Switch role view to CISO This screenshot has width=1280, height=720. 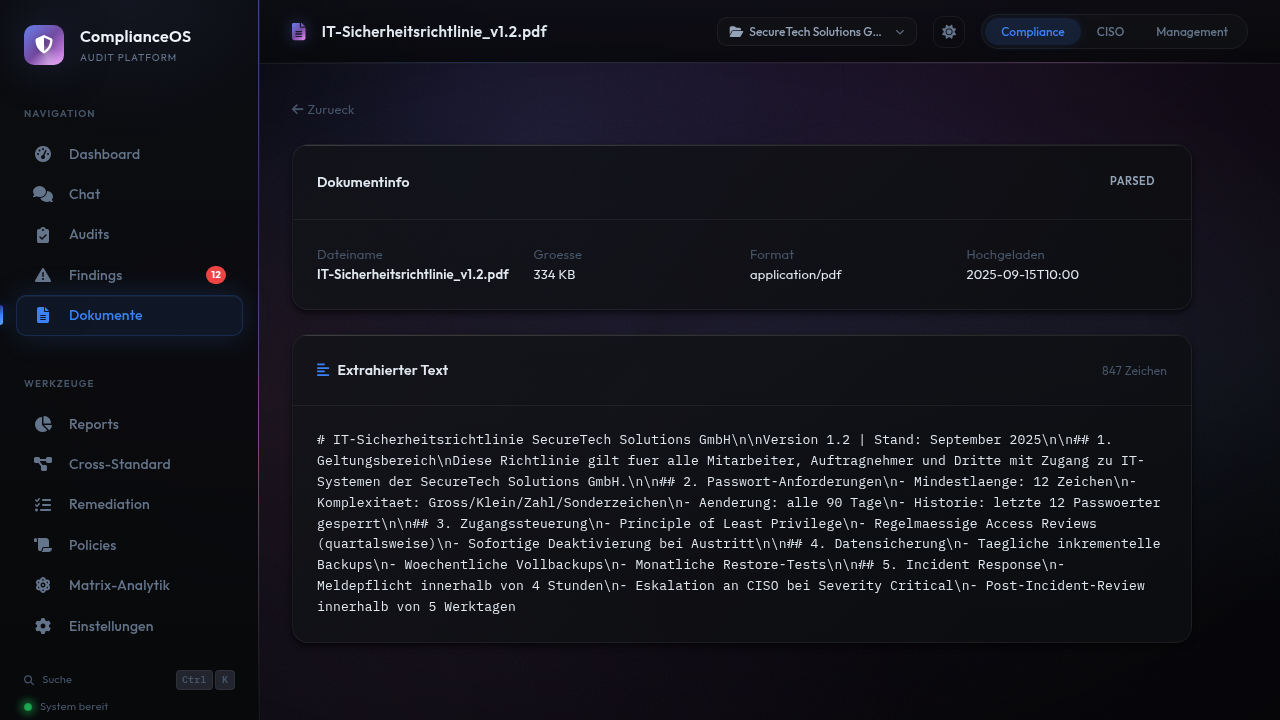(x=1110, y=32)
